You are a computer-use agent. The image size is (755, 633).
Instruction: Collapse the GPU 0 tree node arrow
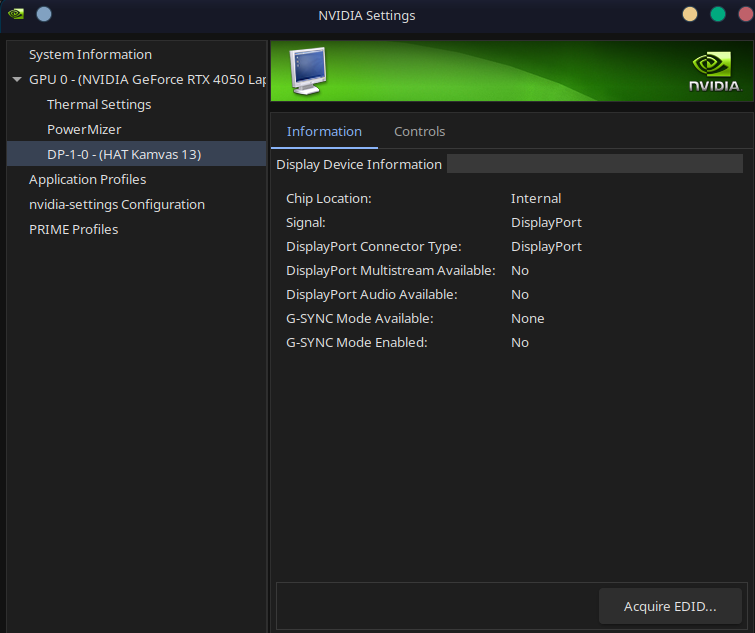pyautogui.click(x=17, y=80)
